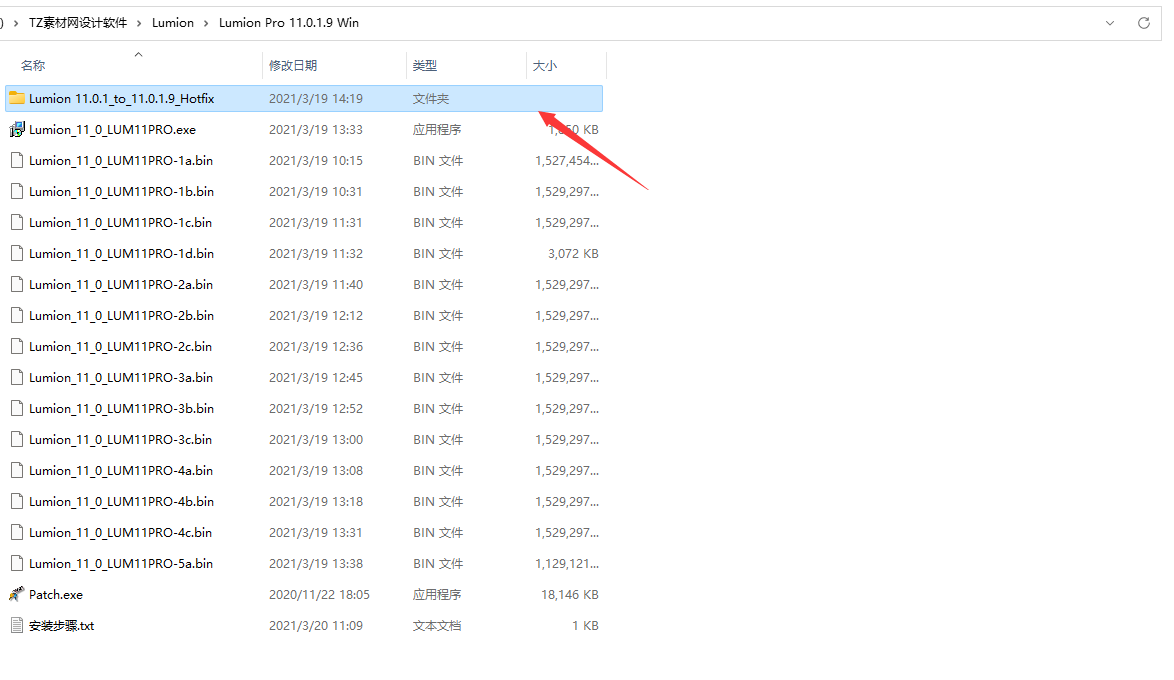This screenshot has width=1174, height=680.
Task: Click the 1 KB size cell
Action: [586, 625]
